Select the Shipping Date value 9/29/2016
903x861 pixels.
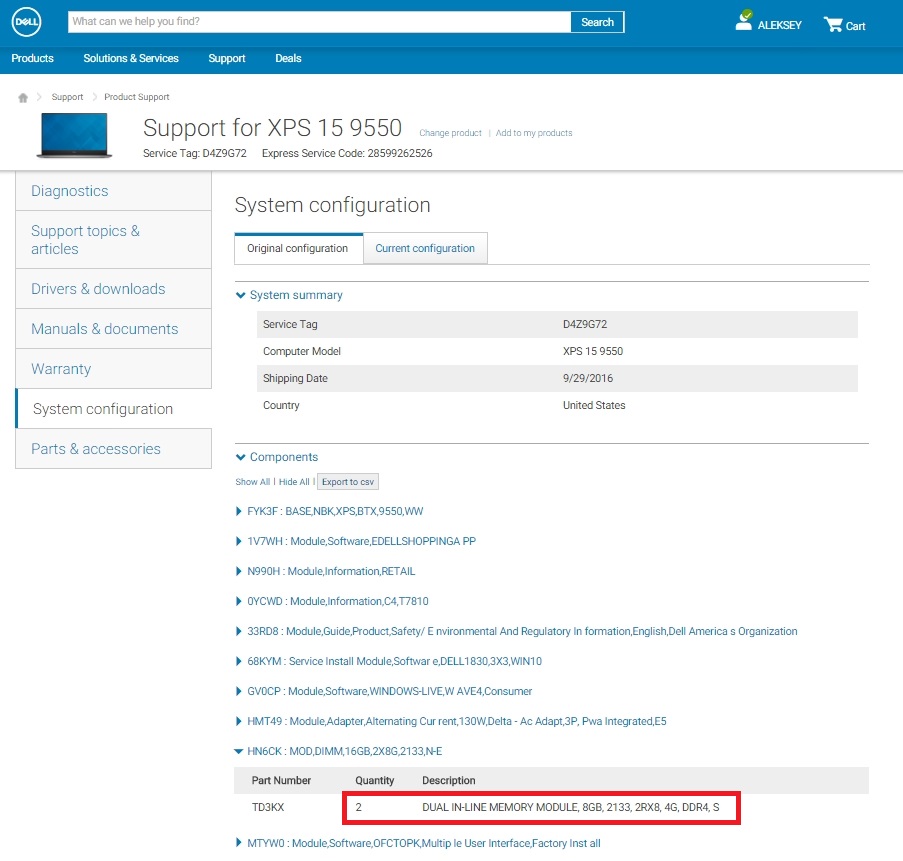coord(588,378)
